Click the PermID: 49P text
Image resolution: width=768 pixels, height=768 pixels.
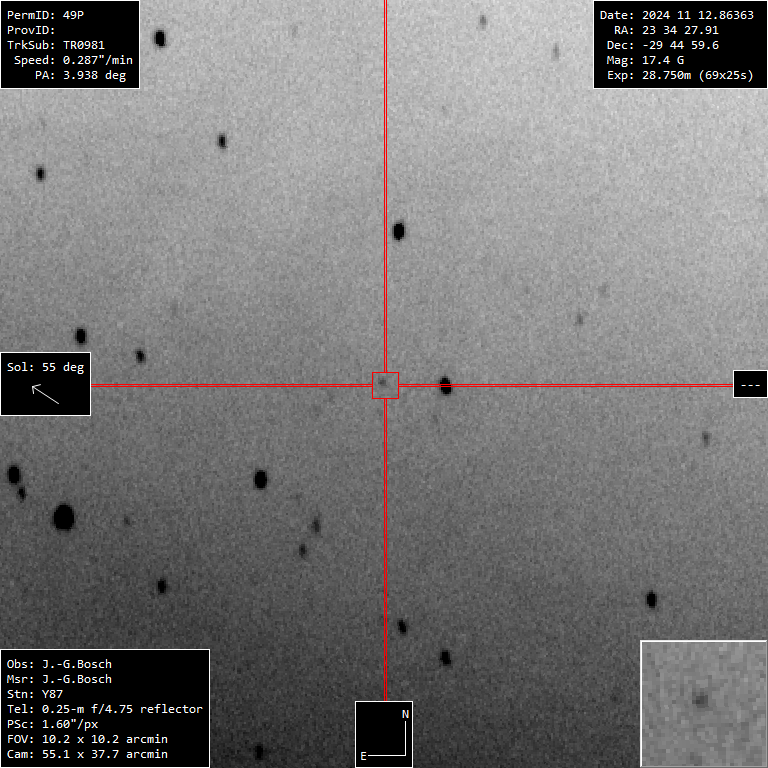tap(46, 15)
